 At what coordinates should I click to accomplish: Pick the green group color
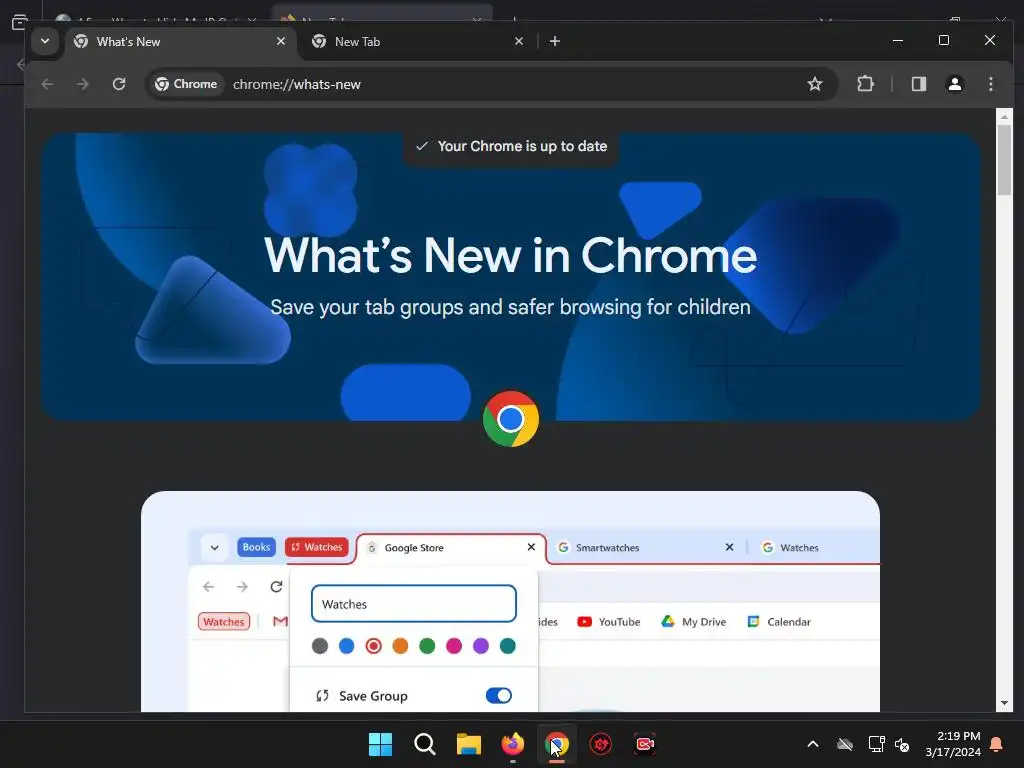(427, 646)
